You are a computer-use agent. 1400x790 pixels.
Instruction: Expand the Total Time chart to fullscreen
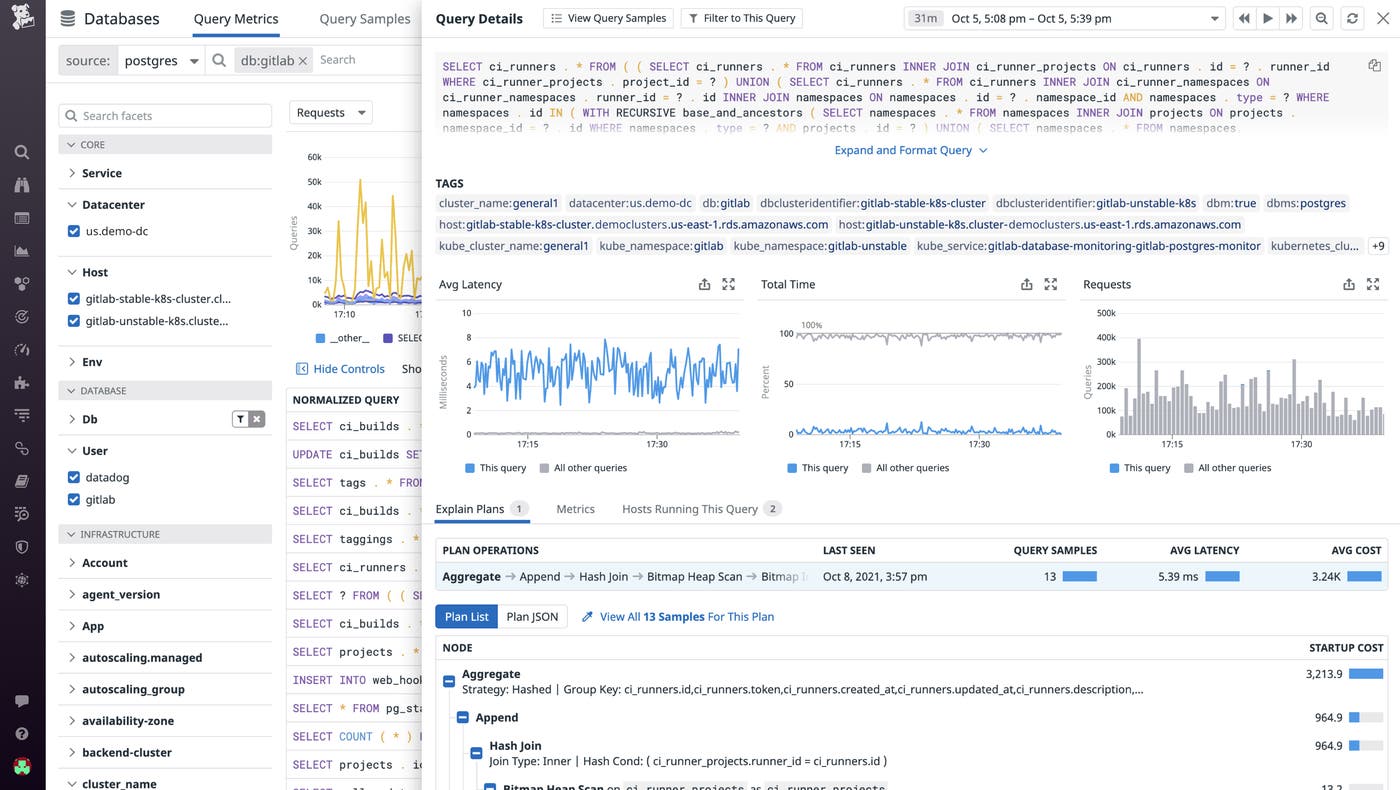tap(1051, 284)
